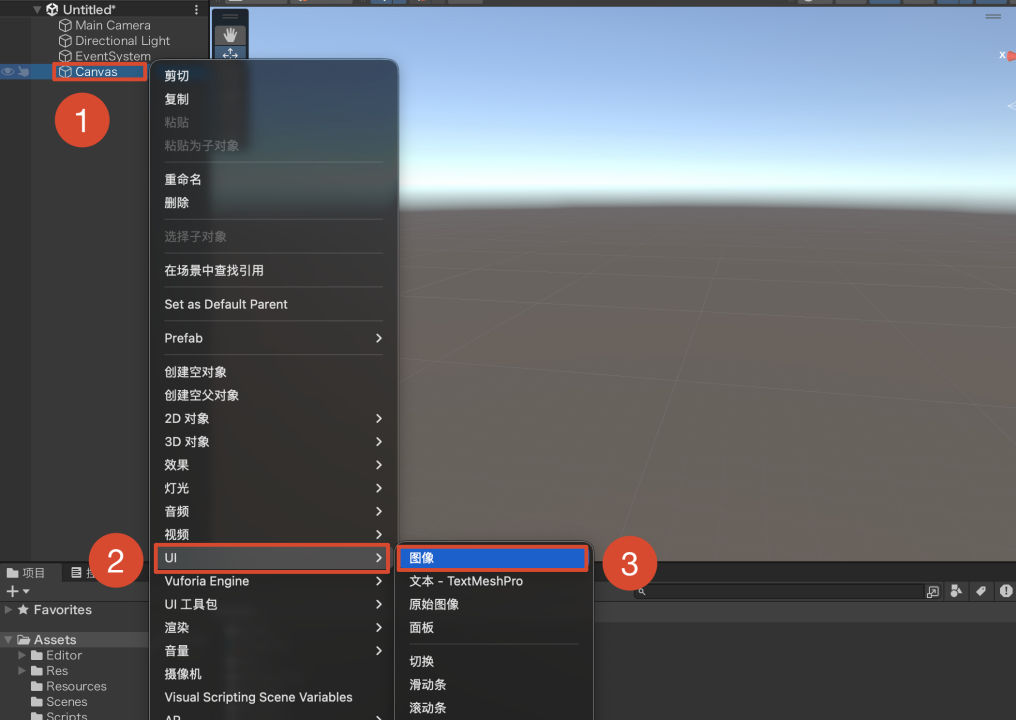The width and height of the screenshot is (1016, 720).
Task: Open the Prefab submenu
Action: (273, 338)
